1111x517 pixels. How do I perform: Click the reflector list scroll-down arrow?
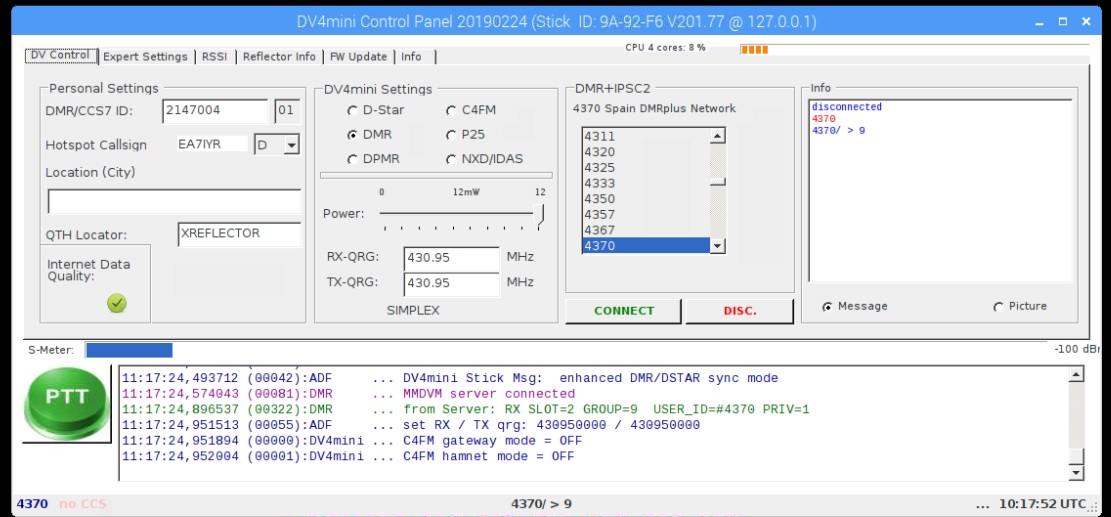click(x=718, y=246)
